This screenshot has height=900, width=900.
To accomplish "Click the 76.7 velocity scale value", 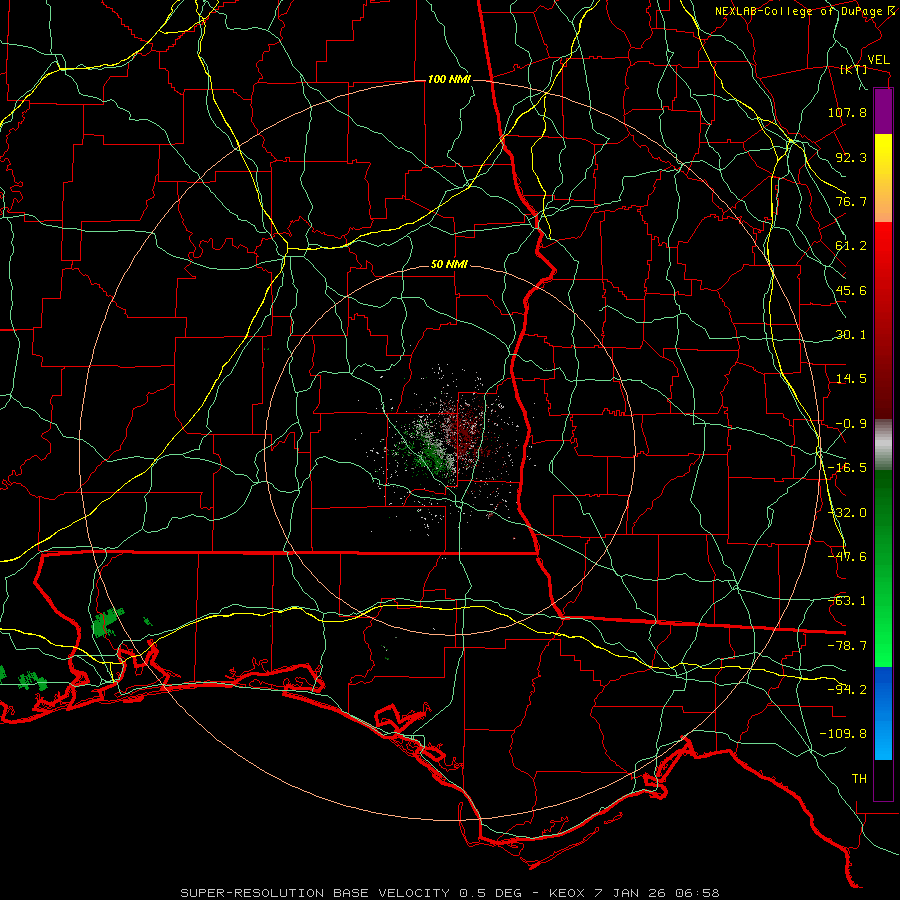I will [851, 201].
